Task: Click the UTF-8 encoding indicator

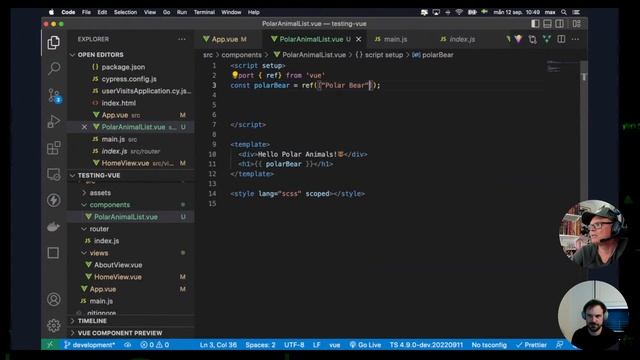Action: (x=294, y=345)
